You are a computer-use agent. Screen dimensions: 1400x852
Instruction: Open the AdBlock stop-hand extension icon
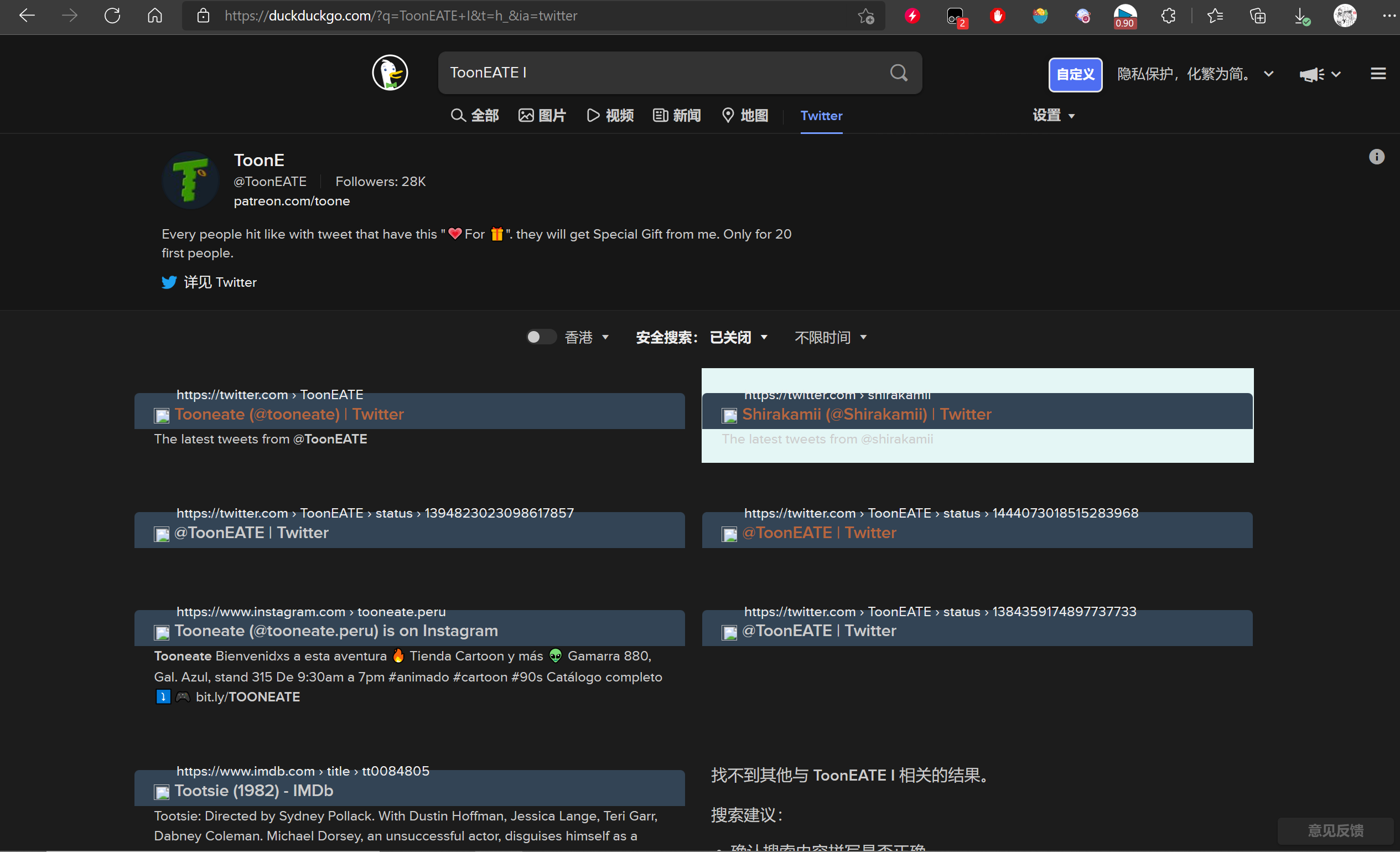998,16
